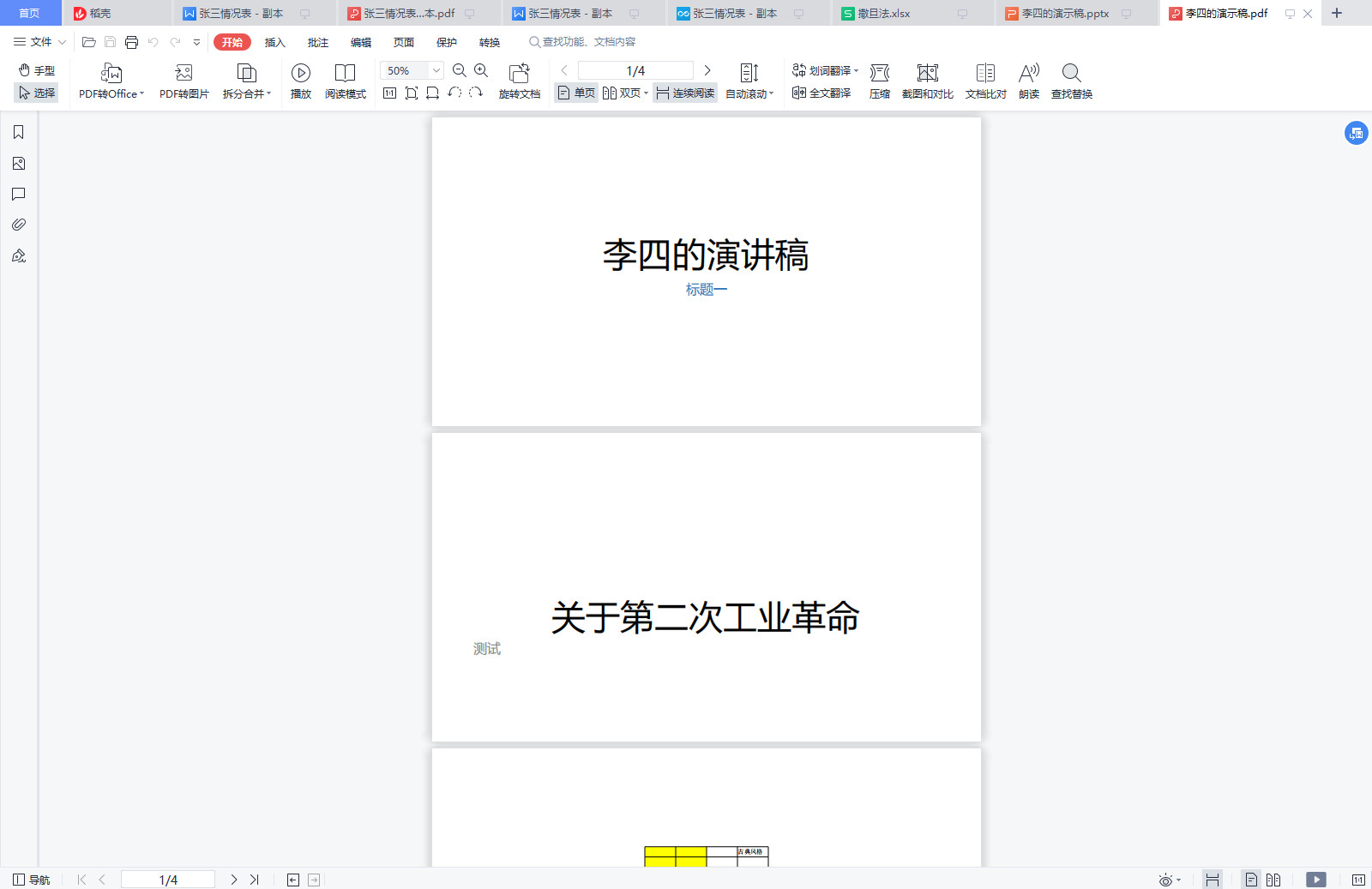Open 文档比对 document comparison
This screenshot has width=1372, height=889.
(x=986, y=81)
